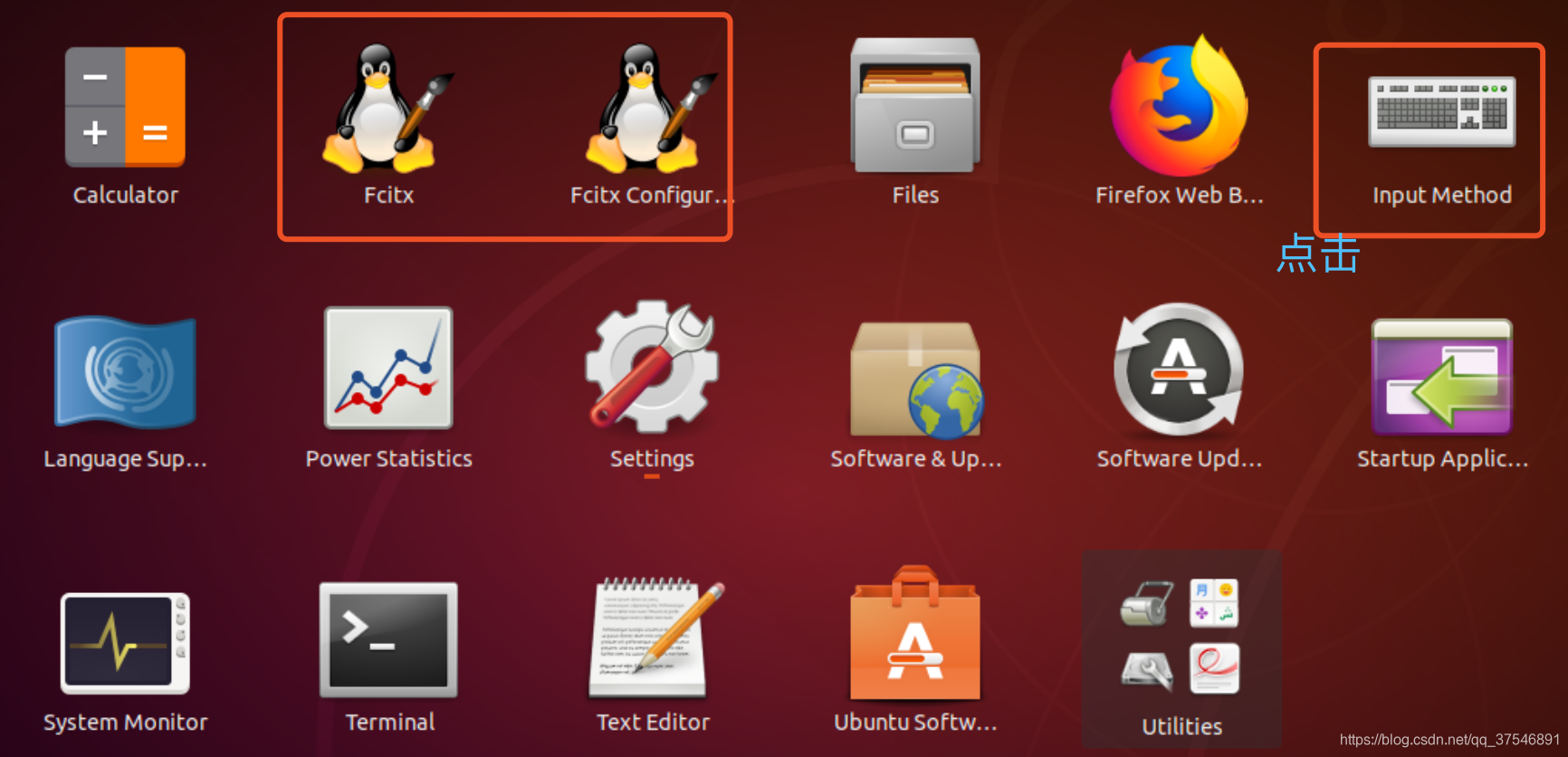Click the 'Software & Up...' label text
This screenshot has width=1568, height=757.
(915, 459)
